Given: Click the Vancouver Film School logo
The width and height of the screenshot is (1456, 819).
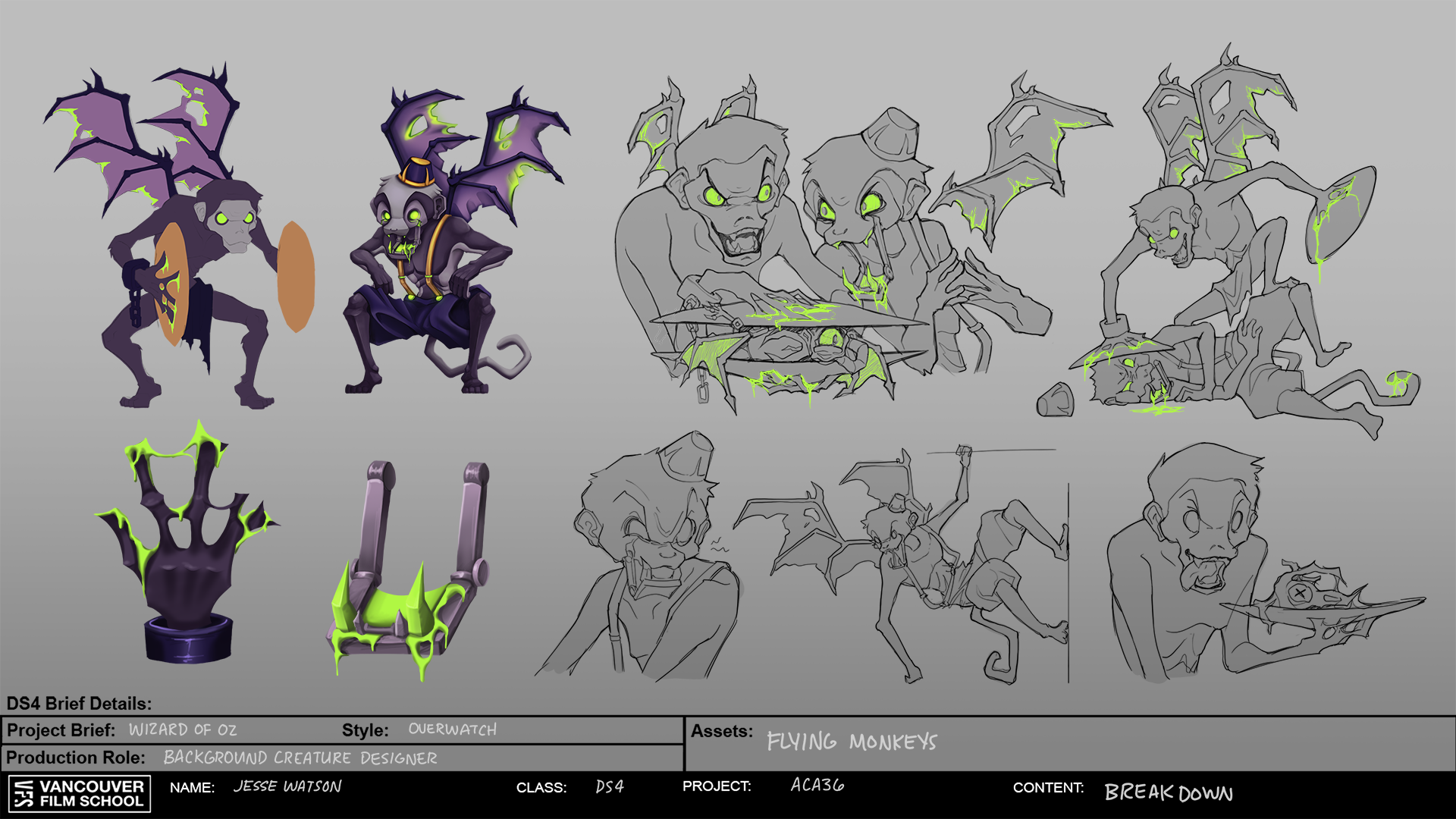Looking at the screenshot, I should point(80,793).
